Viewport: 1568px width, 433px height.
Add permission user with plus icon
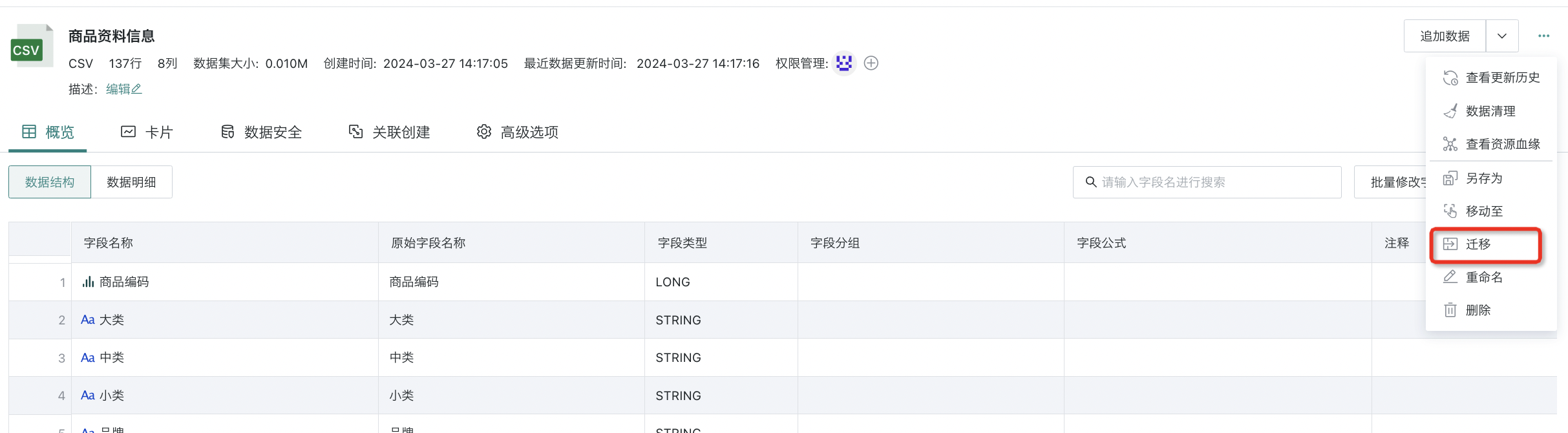[871, 63]
